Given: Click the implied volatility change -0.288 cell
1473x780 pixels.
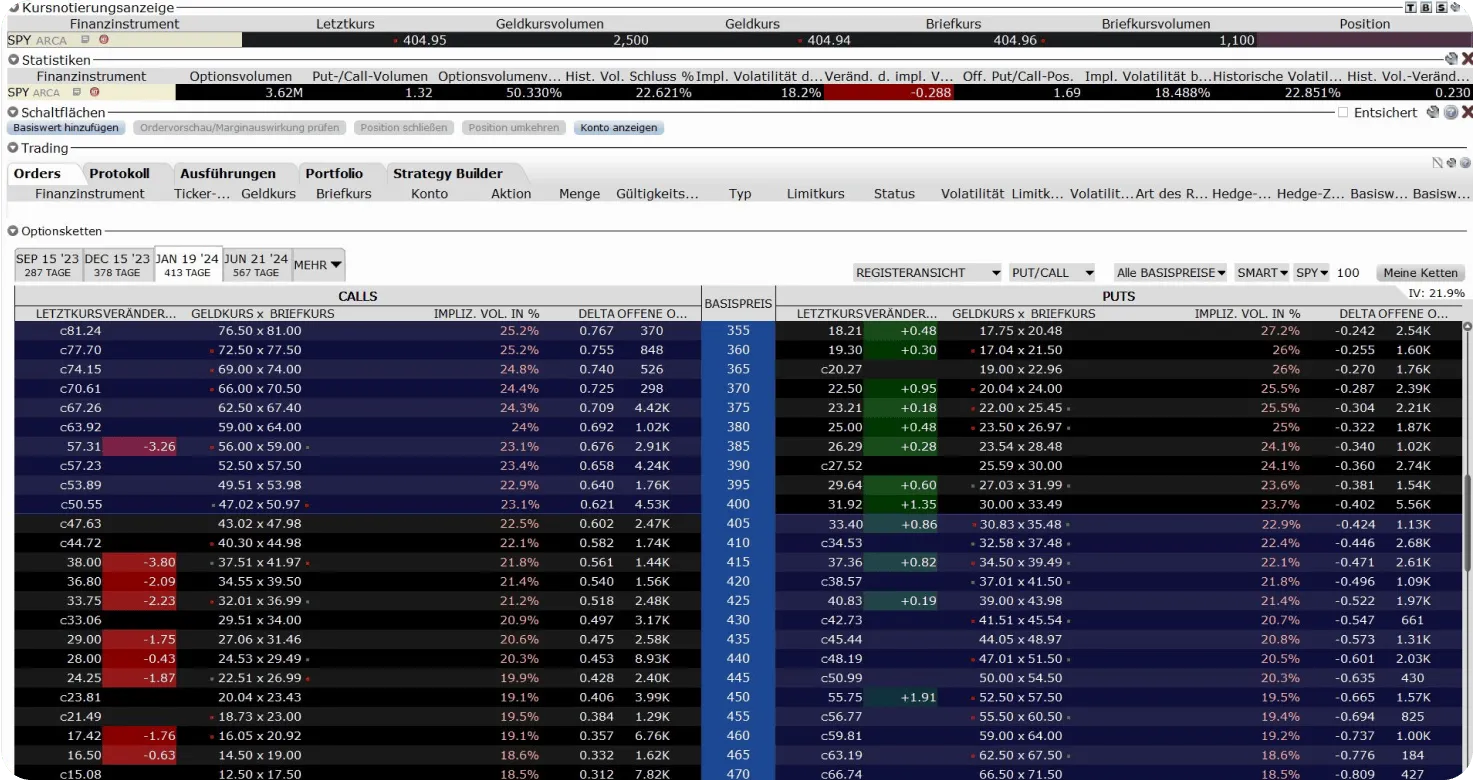Looking at the screenshot, I should click(889, 92).
